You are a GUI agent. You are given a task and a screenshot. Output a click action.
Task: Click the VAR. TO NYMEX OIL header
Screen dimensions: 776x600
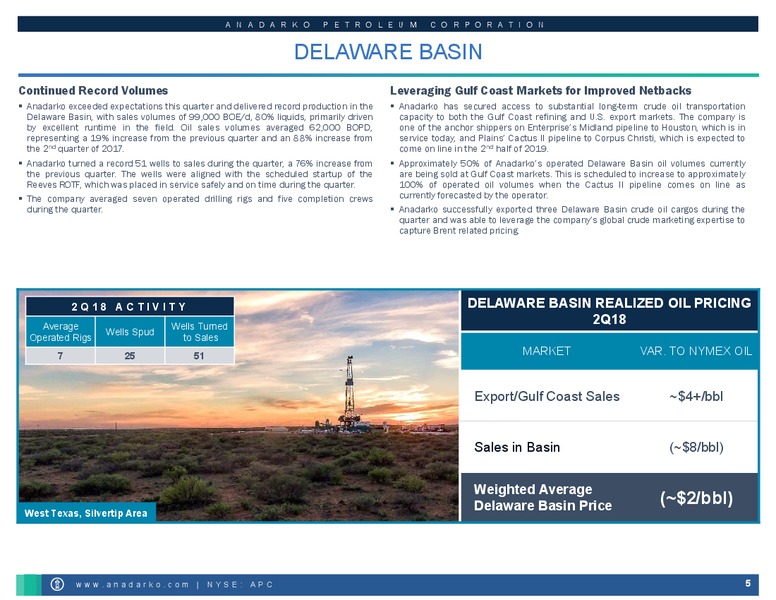[696, 351]
